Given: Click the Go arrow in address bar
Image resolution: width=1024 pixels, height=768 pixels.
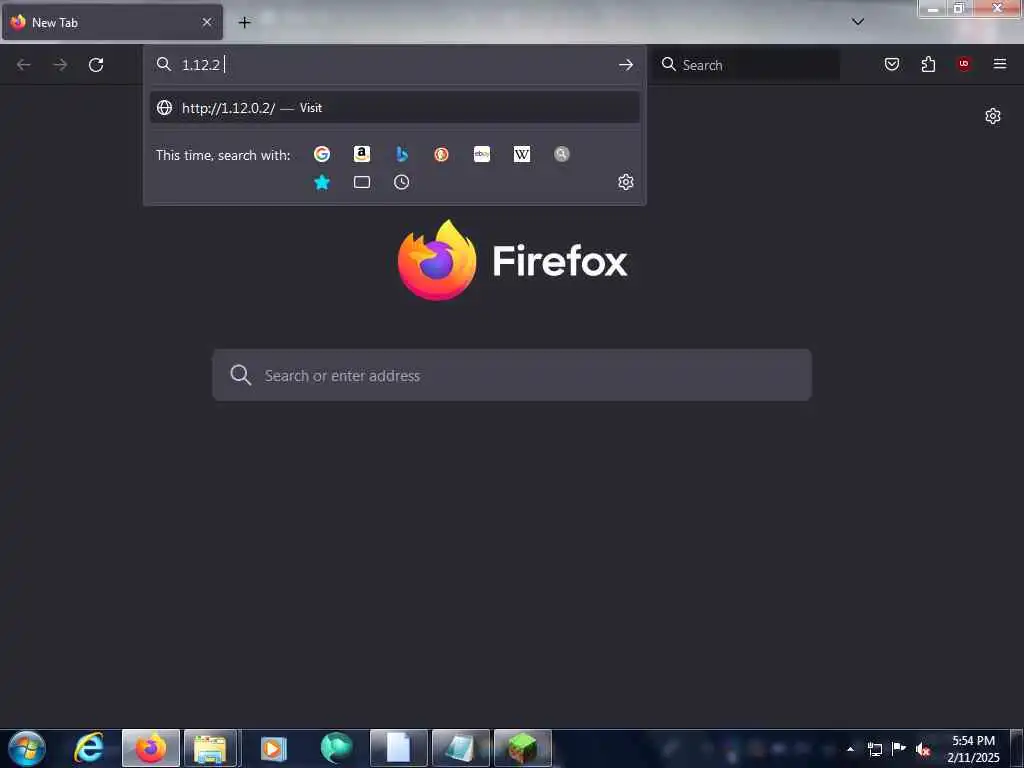Looking at the screenshot, I should point(626,65).
